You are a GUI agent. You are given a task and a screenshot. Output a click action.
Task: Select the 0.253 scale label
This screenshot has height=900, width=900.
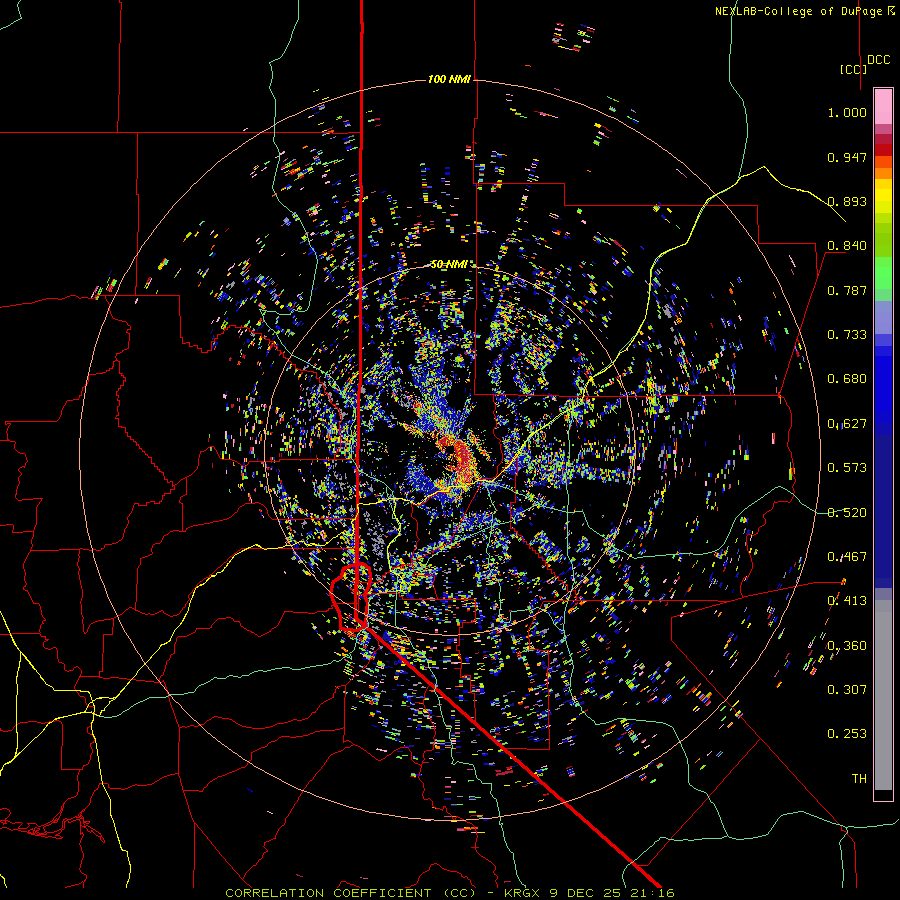(847, 734)
